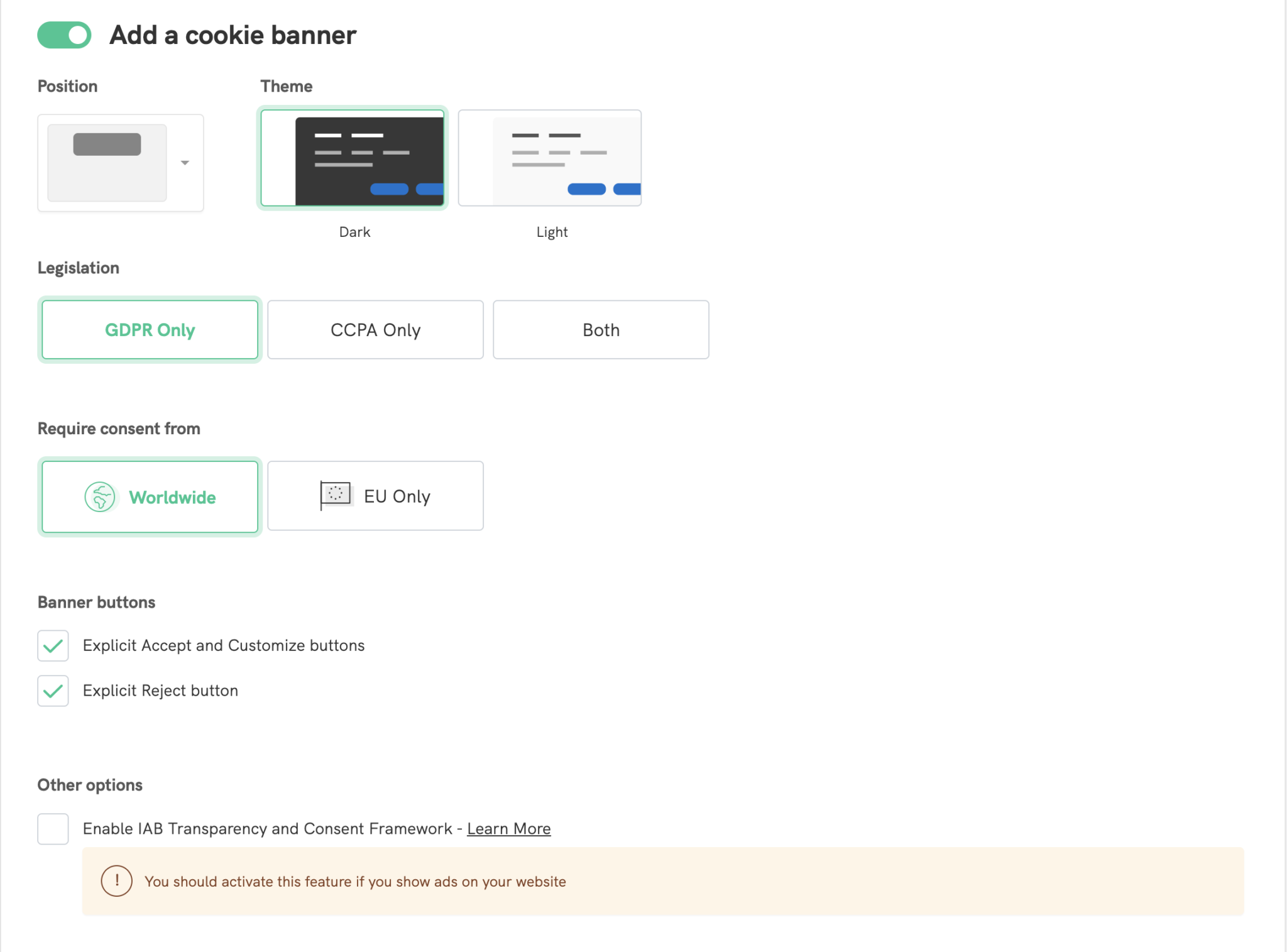Open the banner position dropdown arrow

click(185, 163)
